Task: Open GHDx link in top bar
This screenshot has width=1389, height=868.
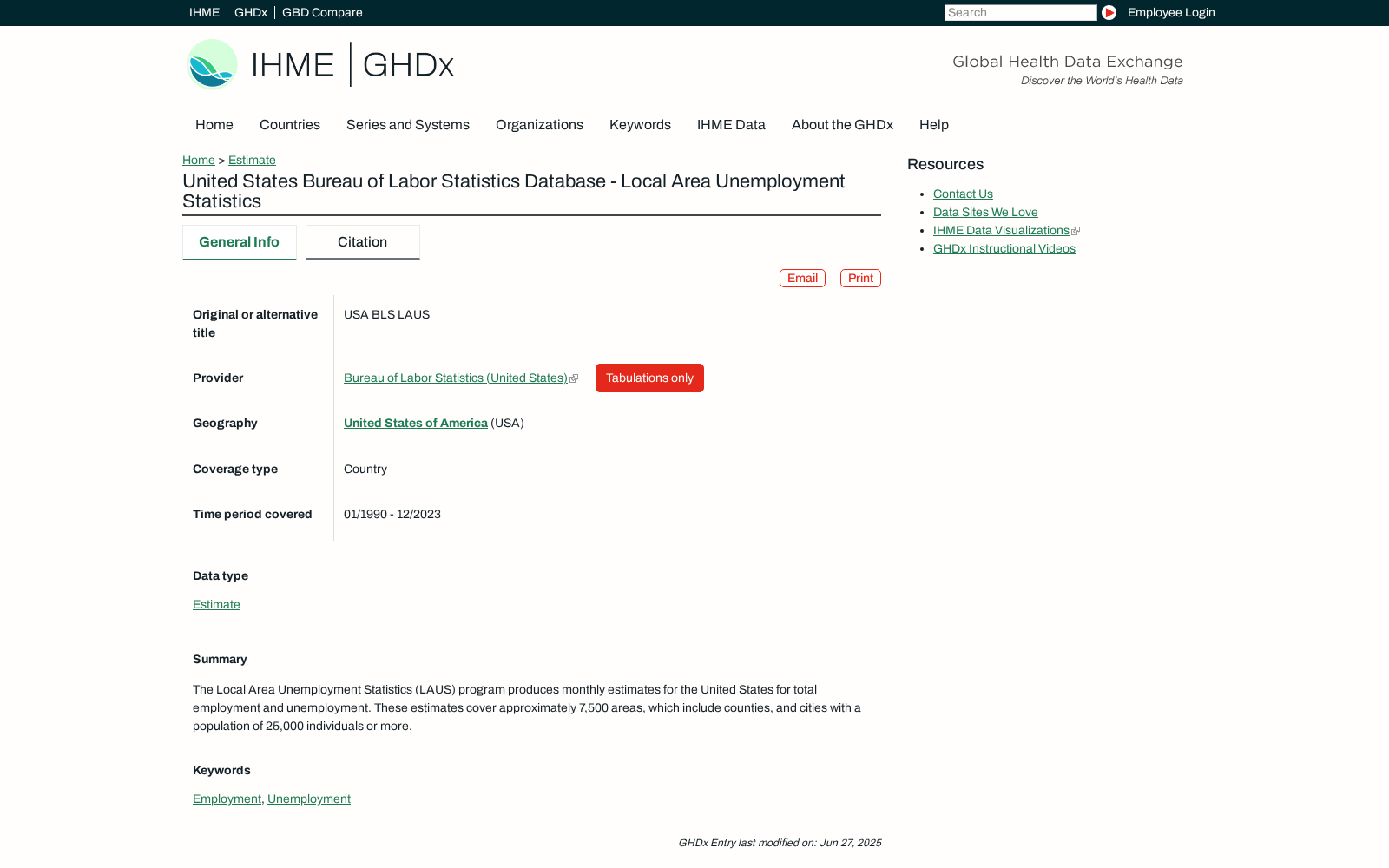Action: 251,12
